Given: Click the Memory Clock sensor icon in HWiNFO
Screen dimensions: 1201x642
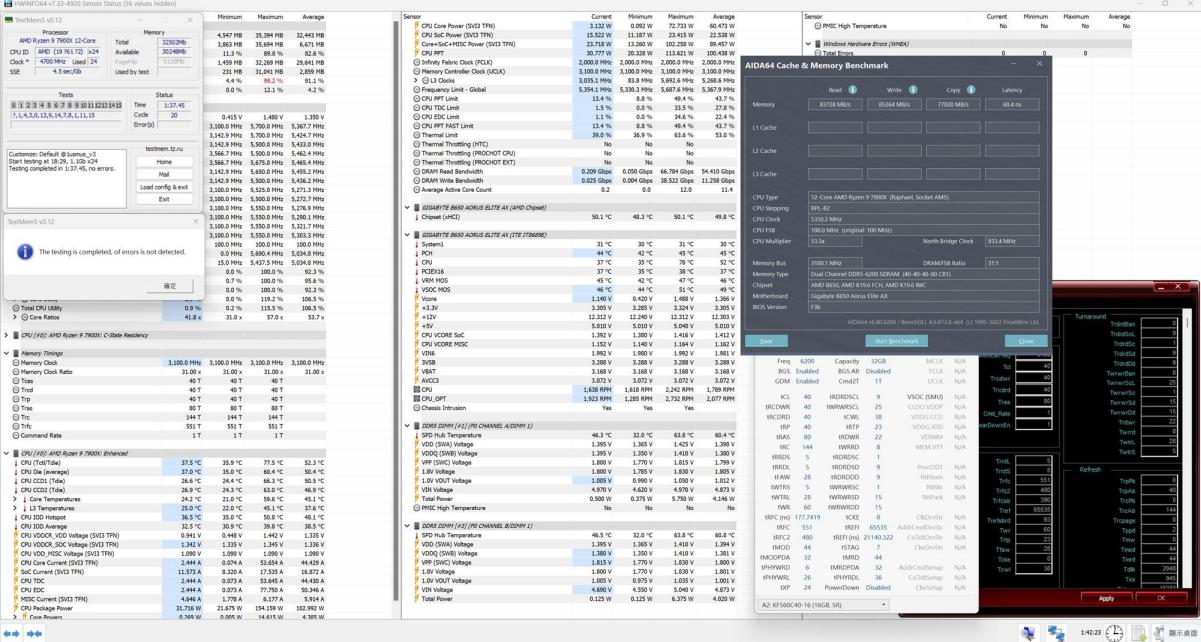Looking at the screenshot, I should click(x=15, y=362).
